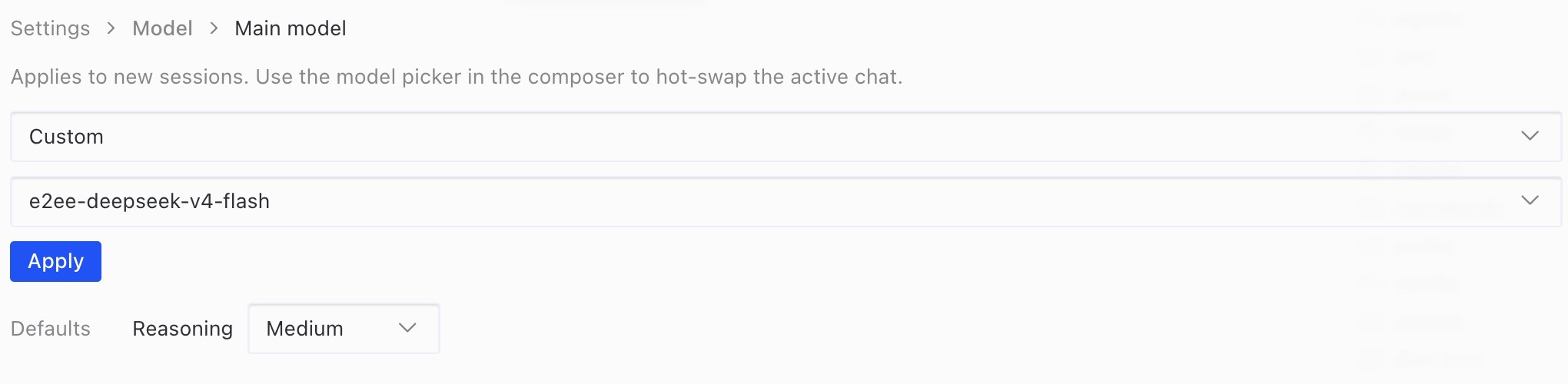
Task: Click the chevron arrow on the Custom dropdown
Action: [1530, 136]
